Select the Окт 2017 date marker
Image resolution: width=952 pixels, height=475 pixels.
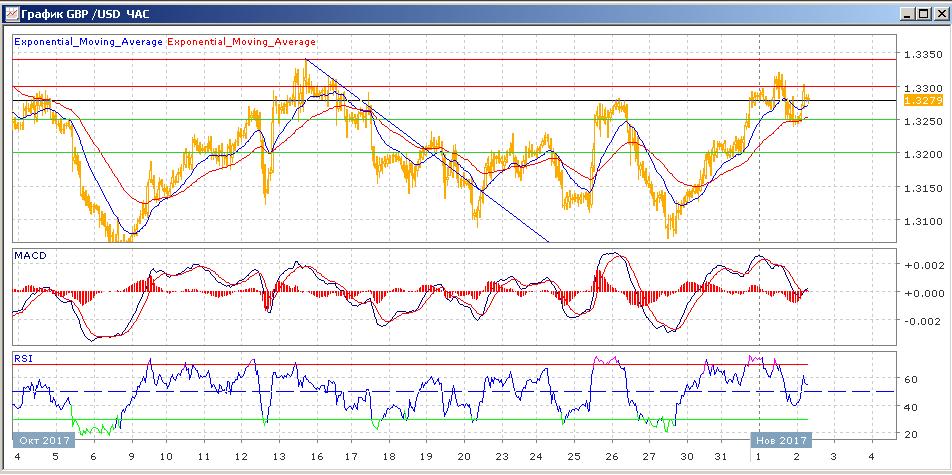click(x=41, y=439)
